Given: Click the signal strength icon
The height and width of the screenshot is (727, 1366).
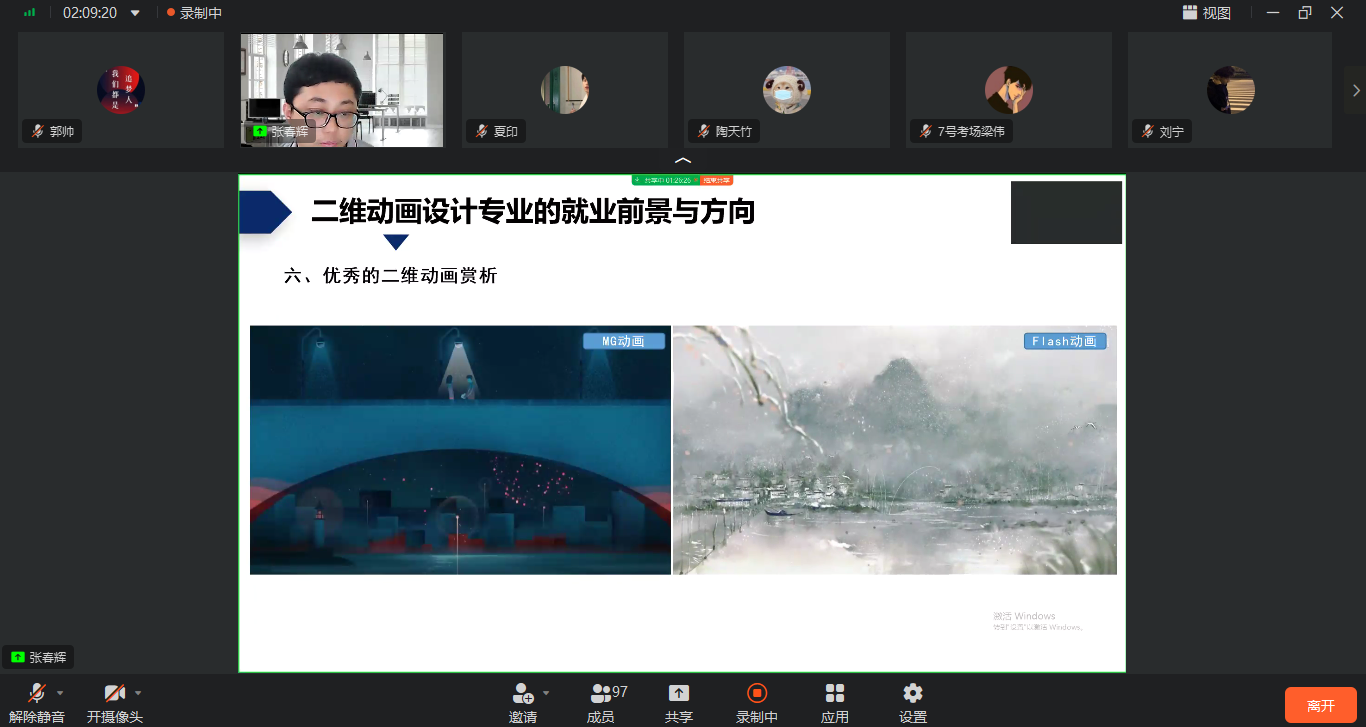Looking at the screenshot, I should click(x=30, y=13).
